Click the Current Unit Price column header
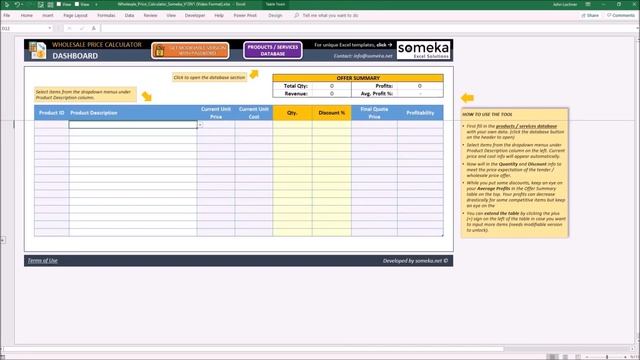This screenshot has width=640, height=360. coord(216,113)
